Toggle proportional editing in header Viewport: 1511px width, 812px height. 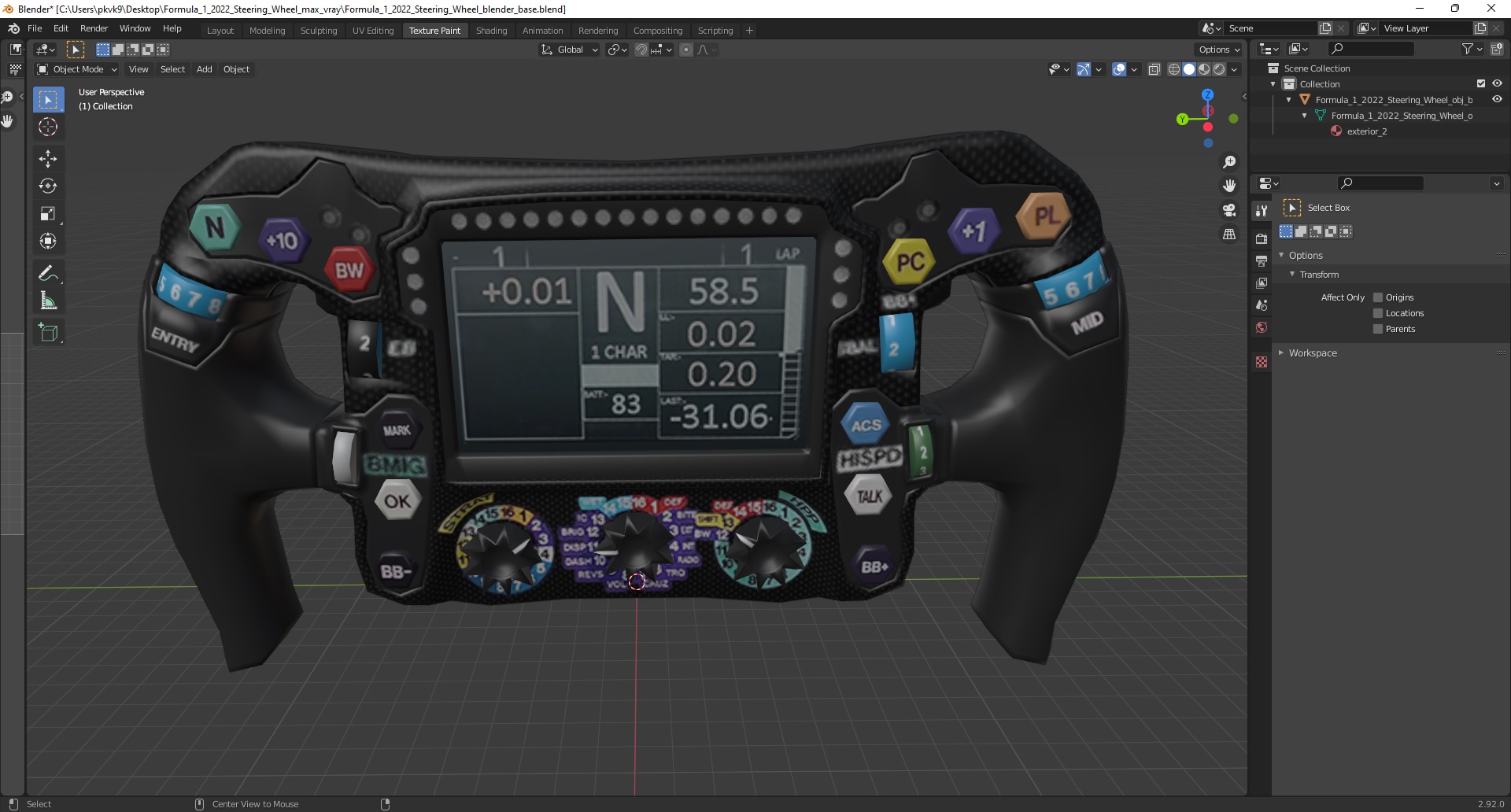tap(686, 50)
